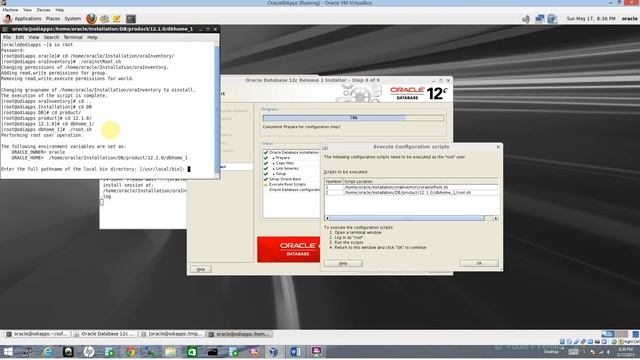
Task: Open the VirtualBox cube icon in Windows taskbar
Action: click(274, 351)
